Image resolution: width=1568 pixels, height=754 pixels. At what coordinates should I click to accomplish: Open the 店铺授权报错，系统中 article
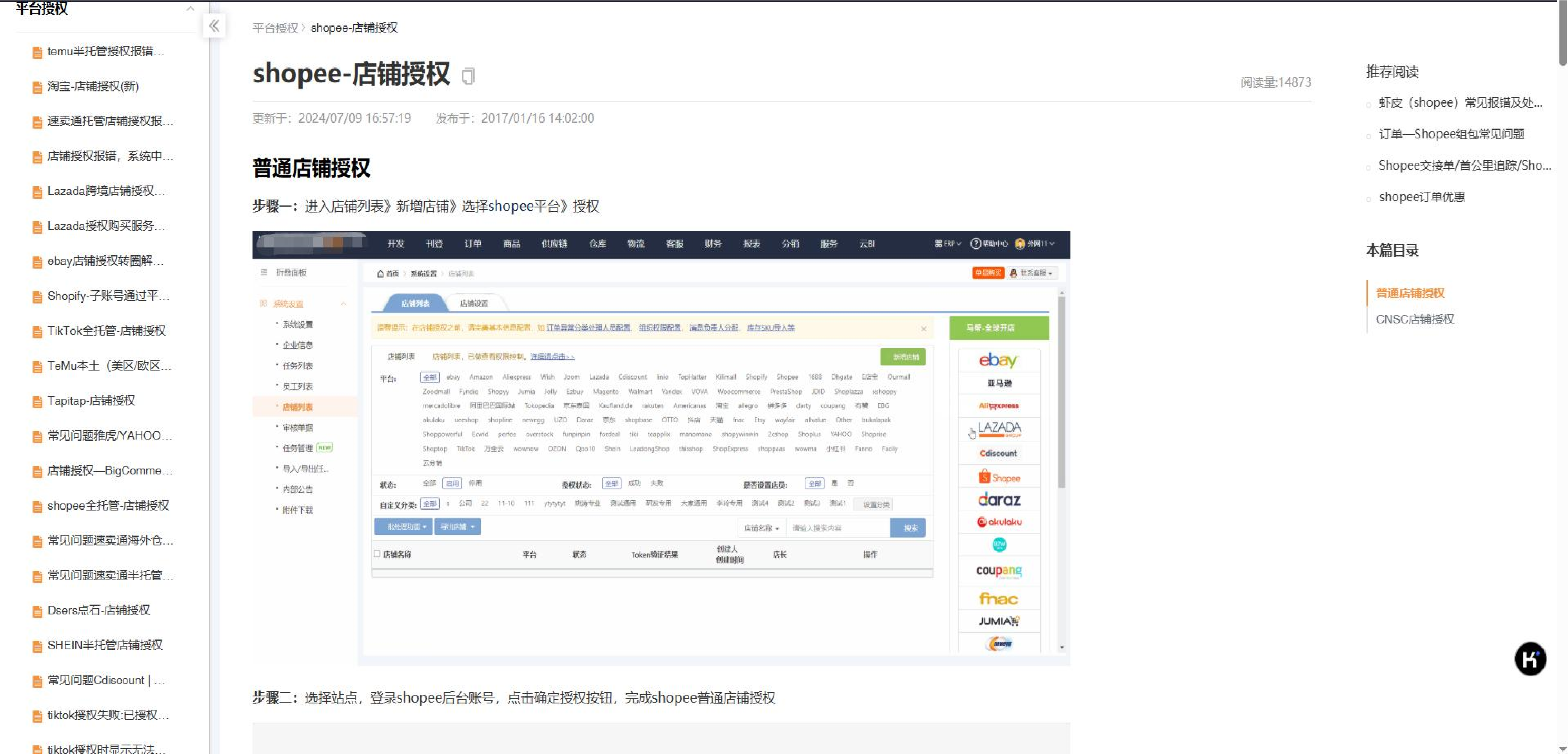(x=110, y=156)
